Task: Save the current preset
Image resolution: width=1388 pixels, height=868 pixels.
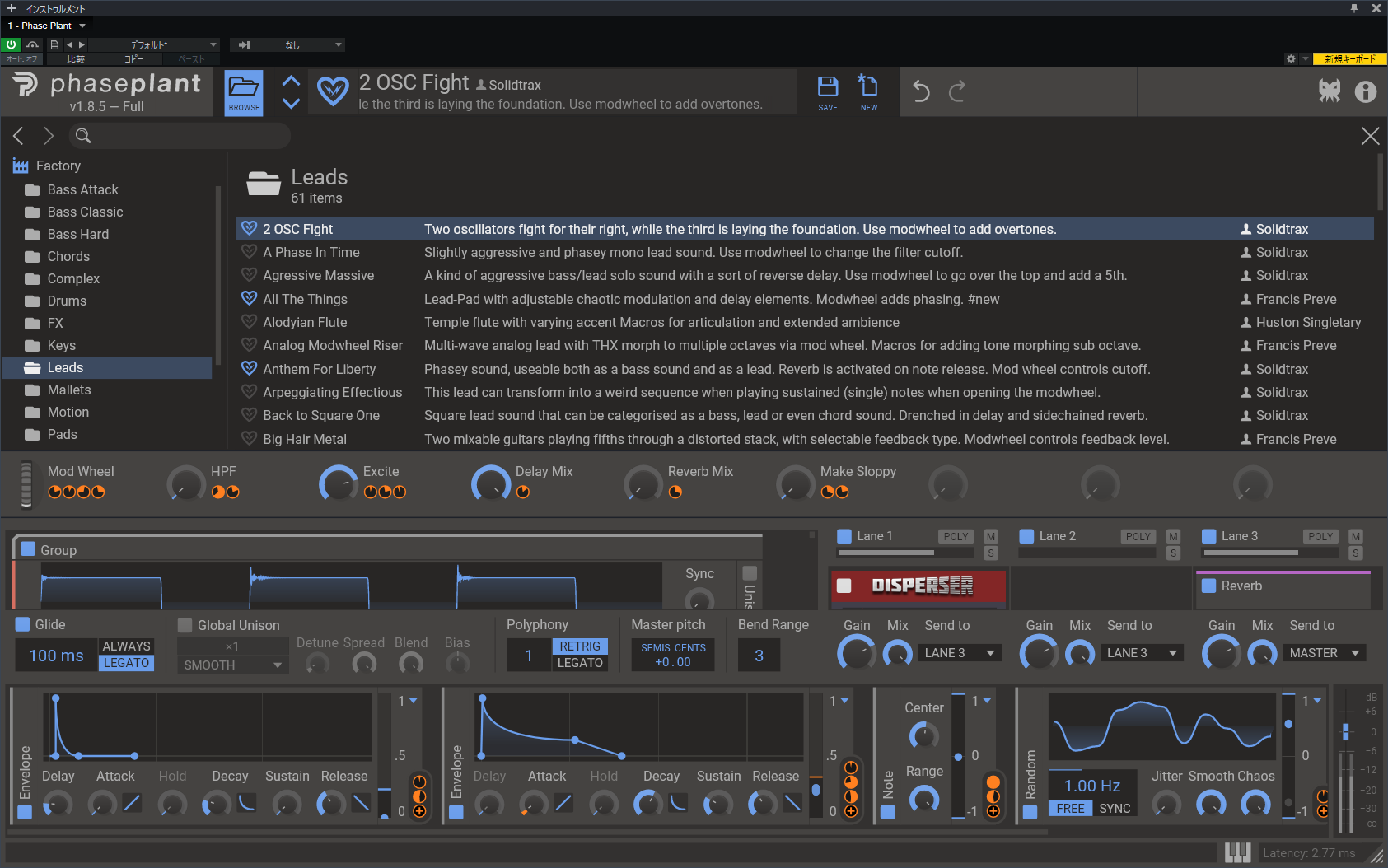Action: [x=828, y=92]
